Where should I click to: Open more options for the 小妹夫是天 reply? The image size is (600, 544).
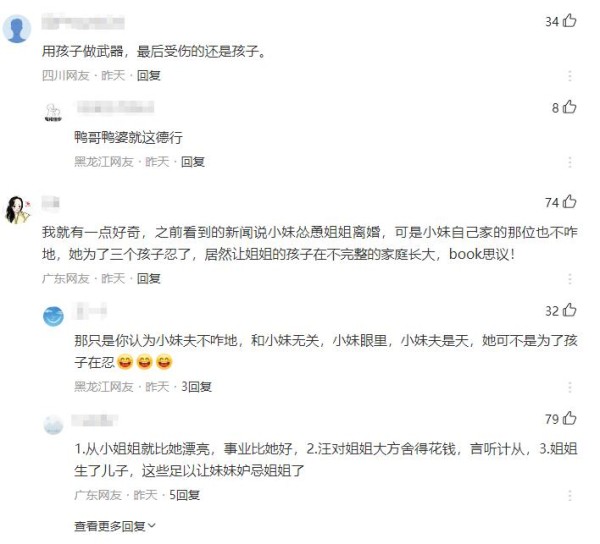tap(570, 387)
